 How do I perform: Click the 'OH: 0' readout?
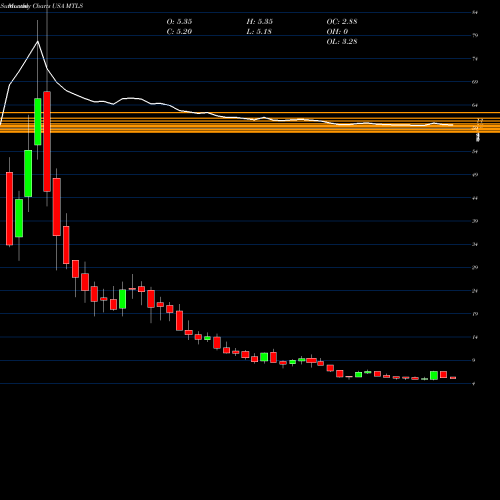[x=337, y=32]
